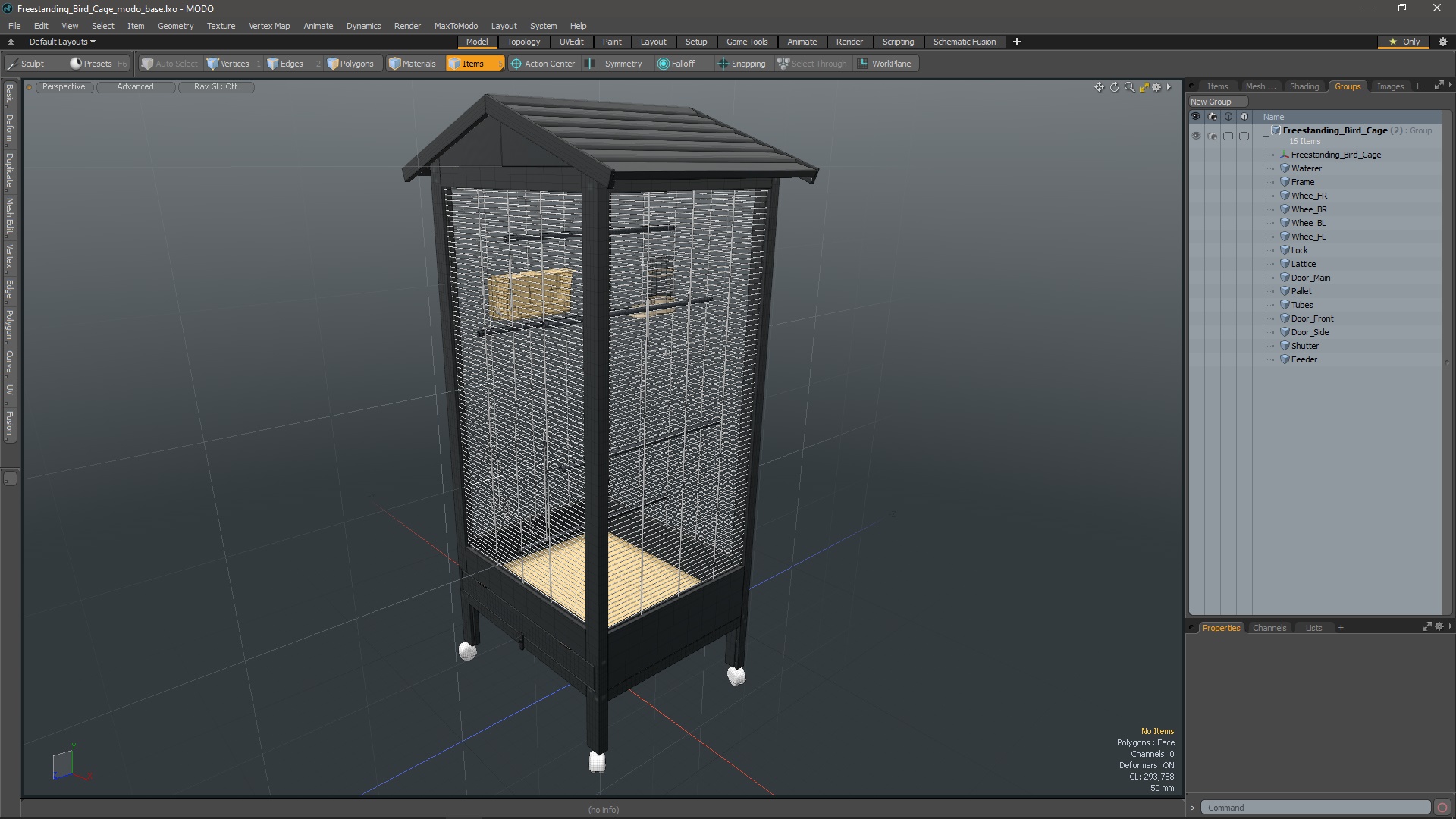Toggle visibility of the Door_Front item
The width and height of the screenshot is (1456, 819).
(1195, 318)
